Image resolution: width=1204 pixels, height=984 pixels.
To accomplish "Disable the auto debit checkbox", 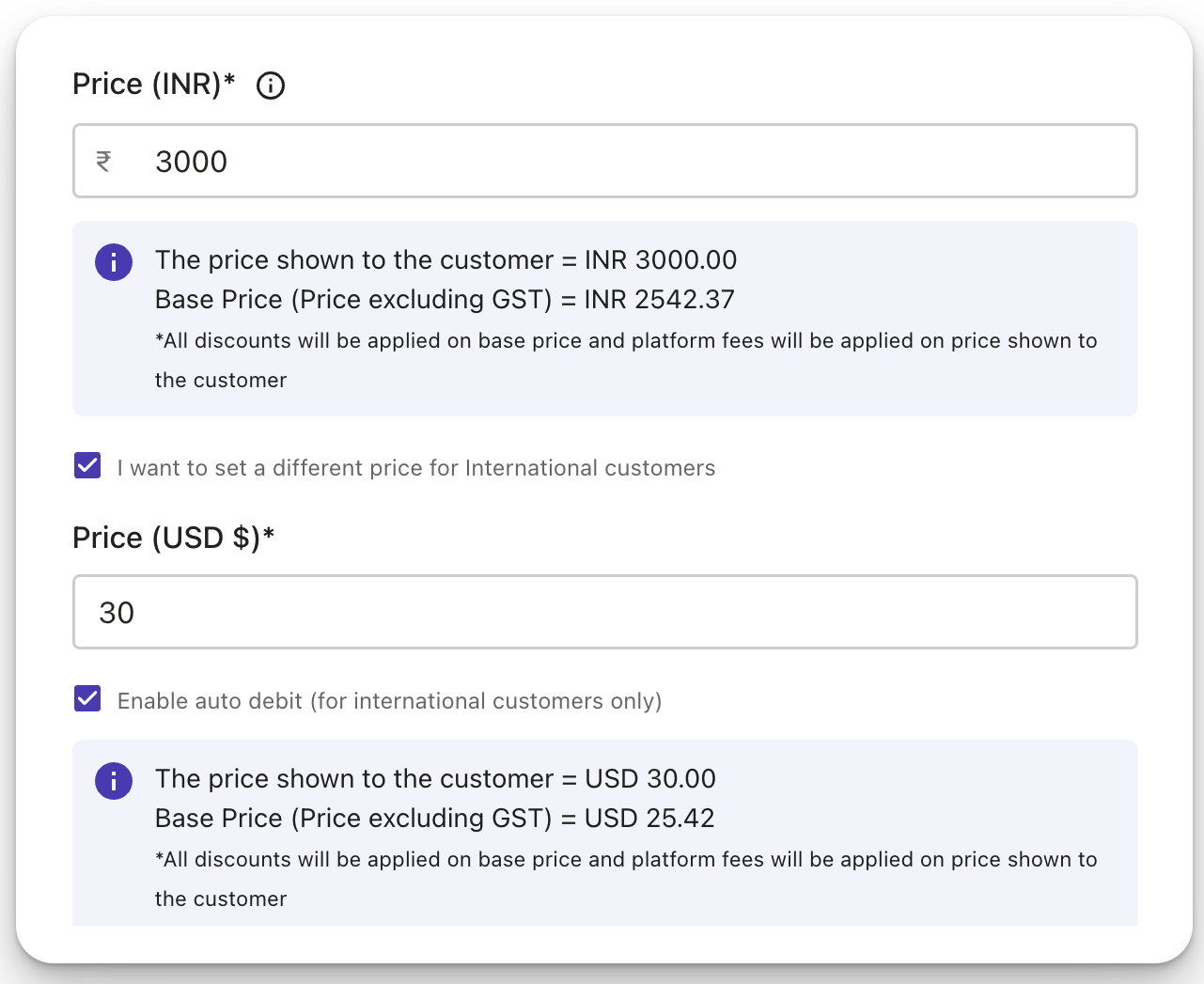I will point(87,698).
